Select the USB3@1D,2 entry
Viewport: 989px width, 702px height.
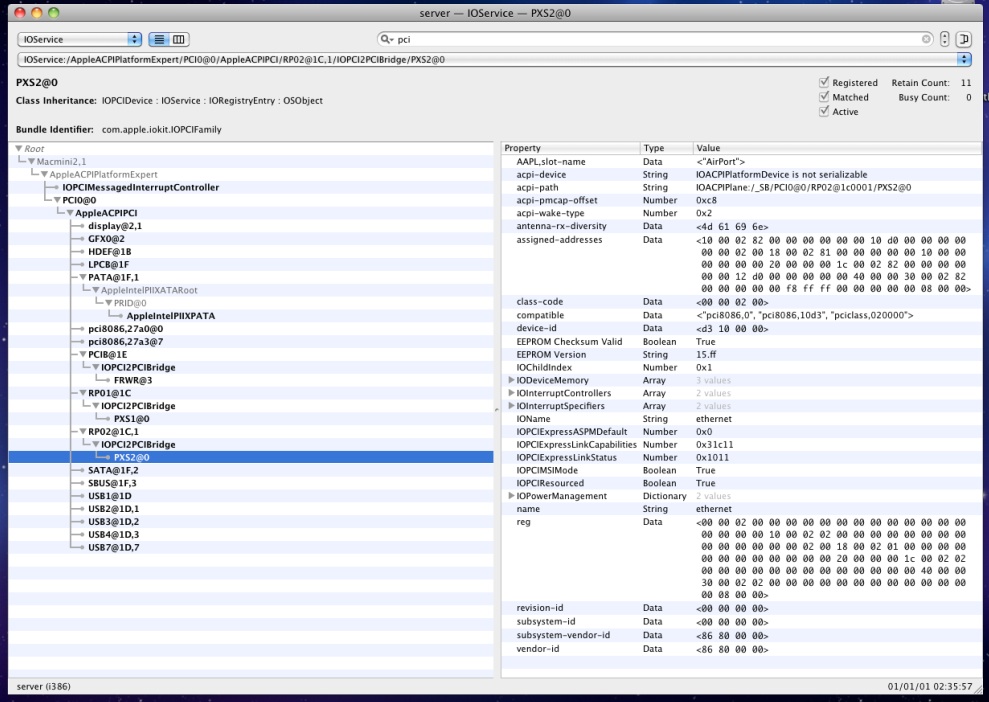114,522
